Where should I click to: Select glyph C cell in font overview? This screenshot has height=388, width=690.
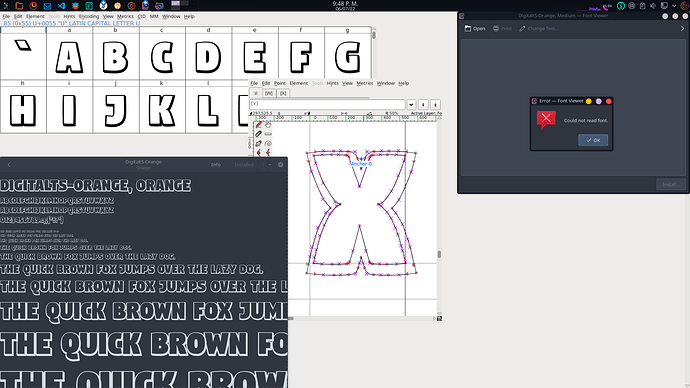(162, 57)
